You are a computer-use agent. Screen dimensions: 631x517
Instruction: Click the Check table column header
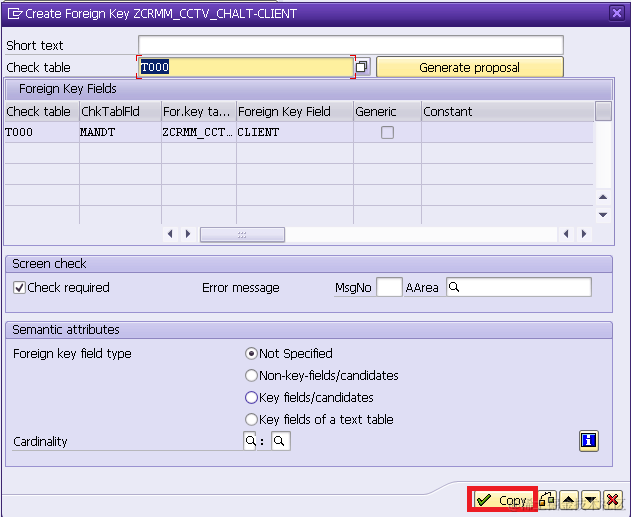42,111
